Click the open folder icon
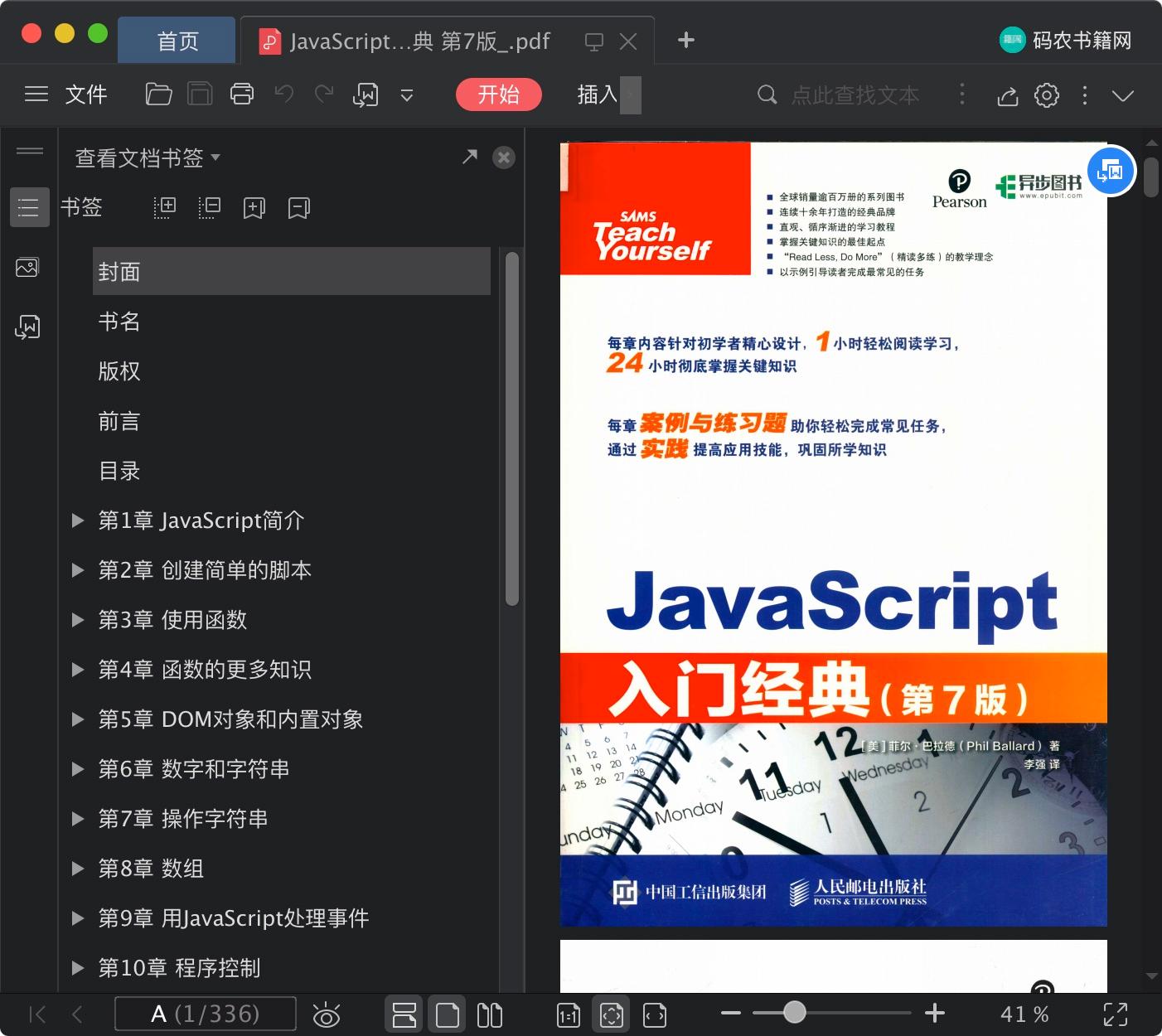The height and width of the screenshot is (1036, 1162). [158, 94]
